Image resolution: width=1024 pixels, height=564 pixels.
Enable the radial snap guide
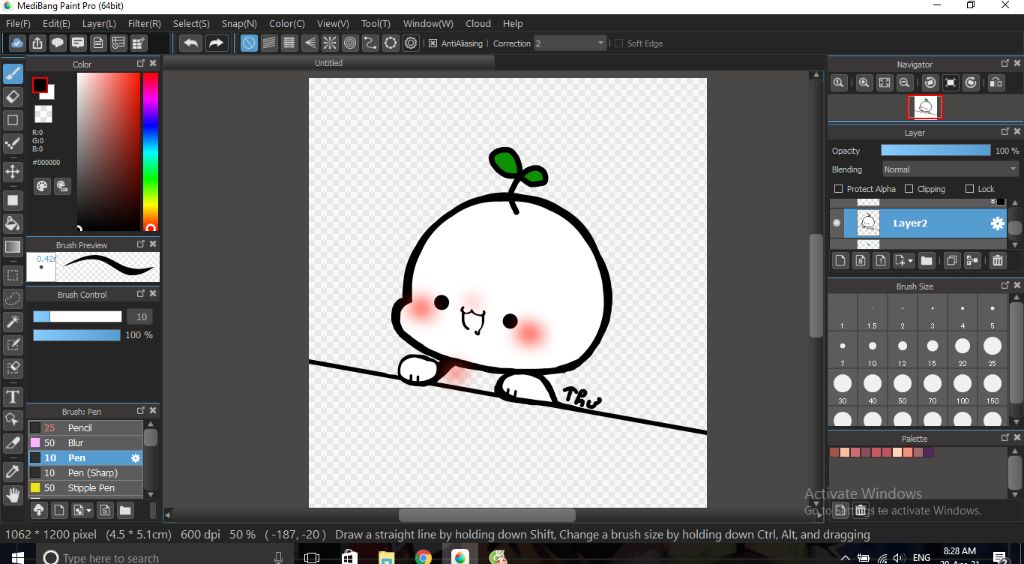(330, 43)
